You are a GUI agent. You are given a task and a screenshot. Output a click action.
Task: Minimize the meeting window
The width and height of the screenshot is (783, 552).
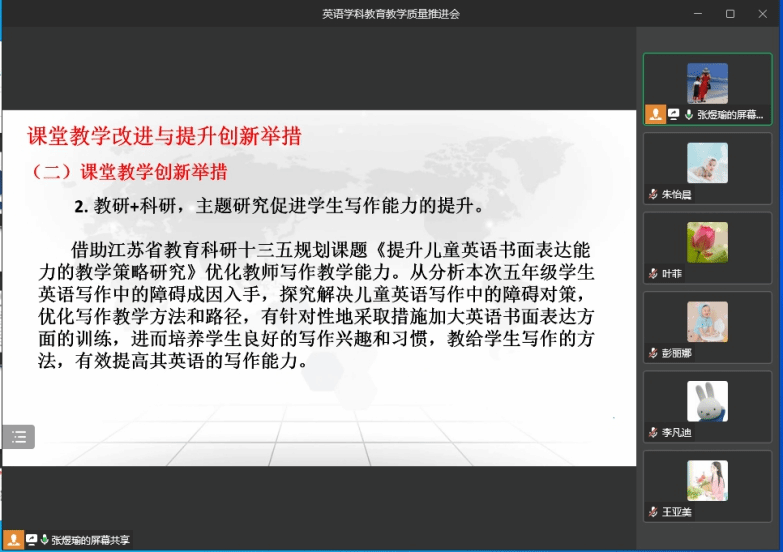click(698, 14)
